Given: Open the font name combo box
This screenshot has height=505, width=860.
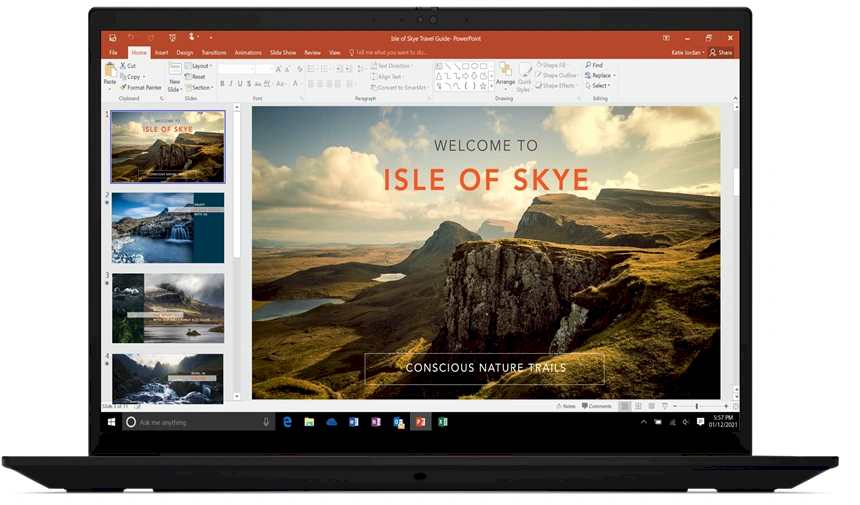Looking at the screenshot, I should pos(236,69).
